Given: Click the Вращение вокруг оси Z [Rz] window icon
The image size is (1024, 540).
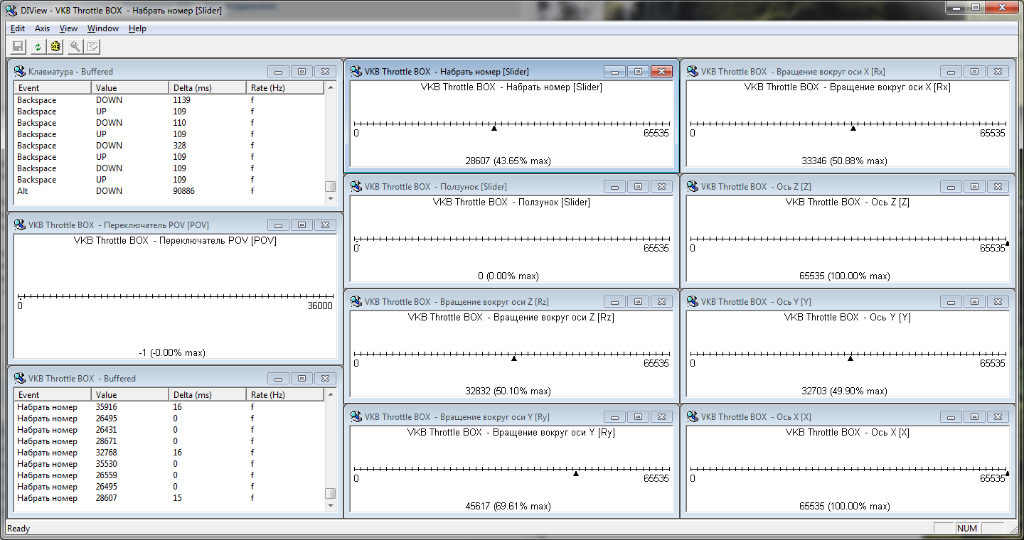Looking at the screenshot, I should (x=357, y=301).
